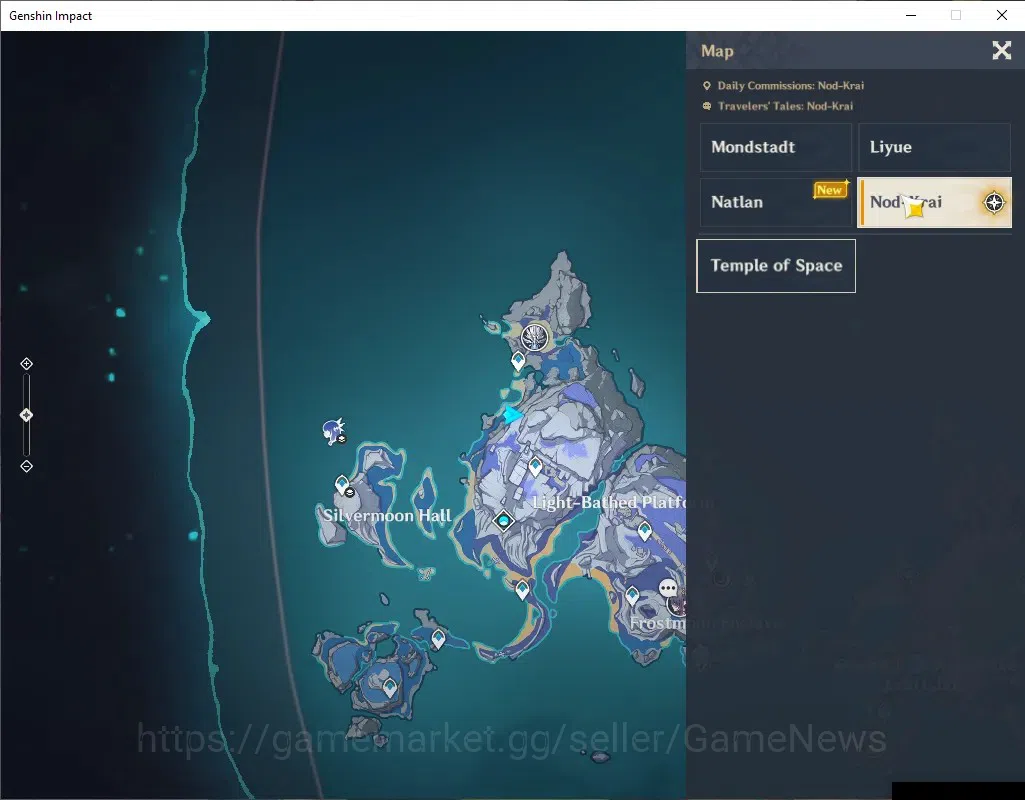Select the Statue of the Seven icon
Image resolution: width=1025 pixels, height=800 pixels.
tap(535, 337)
